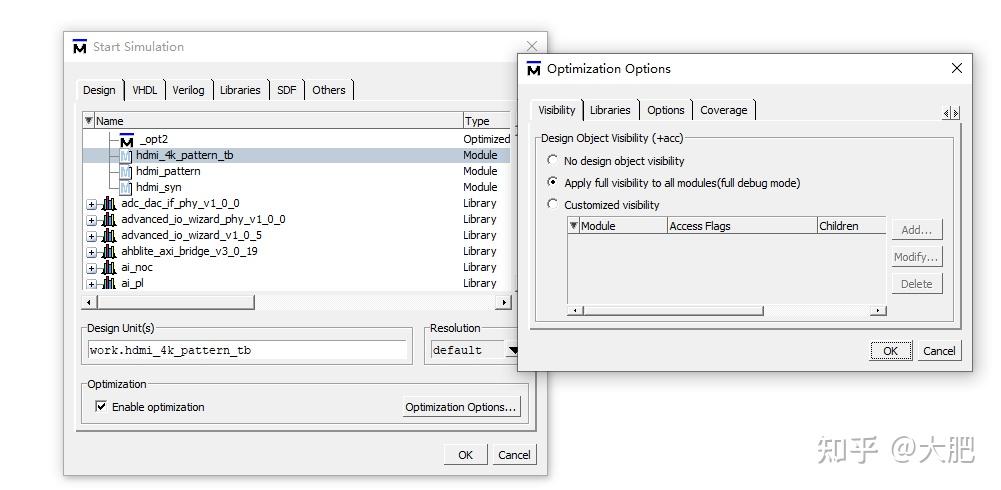The height and width of the screenshot is (490, 1001).
Task: Choose Customized visibility radio button
Action: tap(552, 204)
